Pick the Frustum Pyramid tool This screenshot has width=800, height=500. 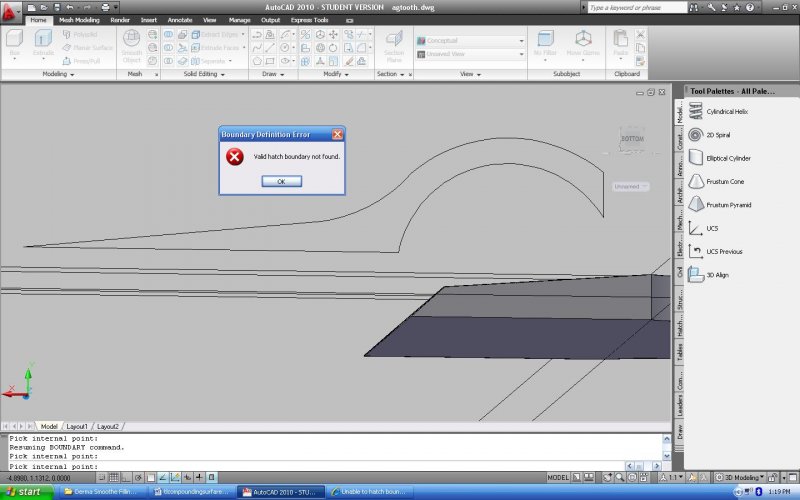pyautogui.click(x=727, y=204)
